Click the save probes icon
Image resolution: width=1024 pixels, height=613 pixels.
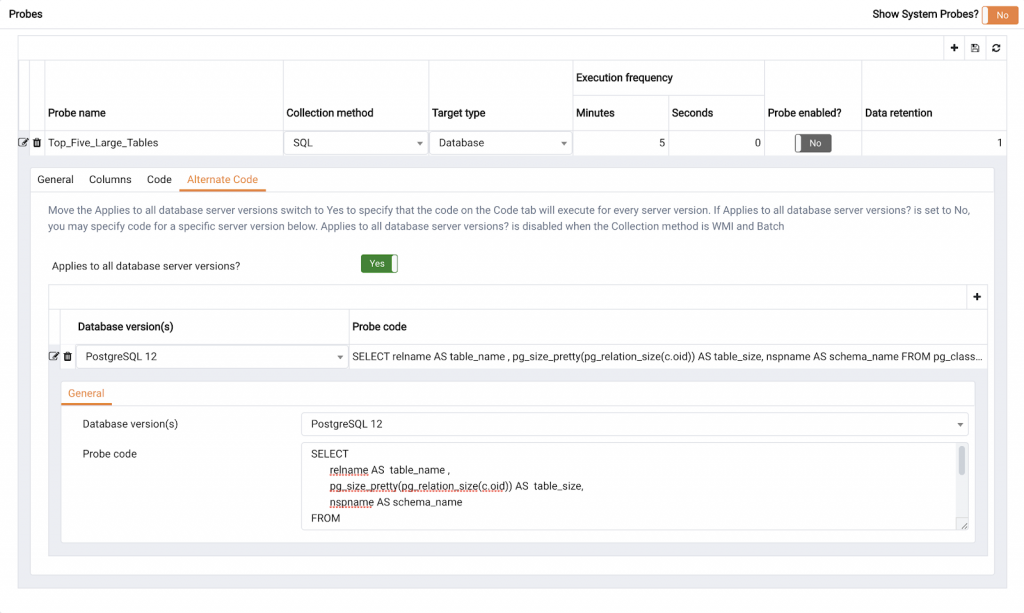click(975, 48)
